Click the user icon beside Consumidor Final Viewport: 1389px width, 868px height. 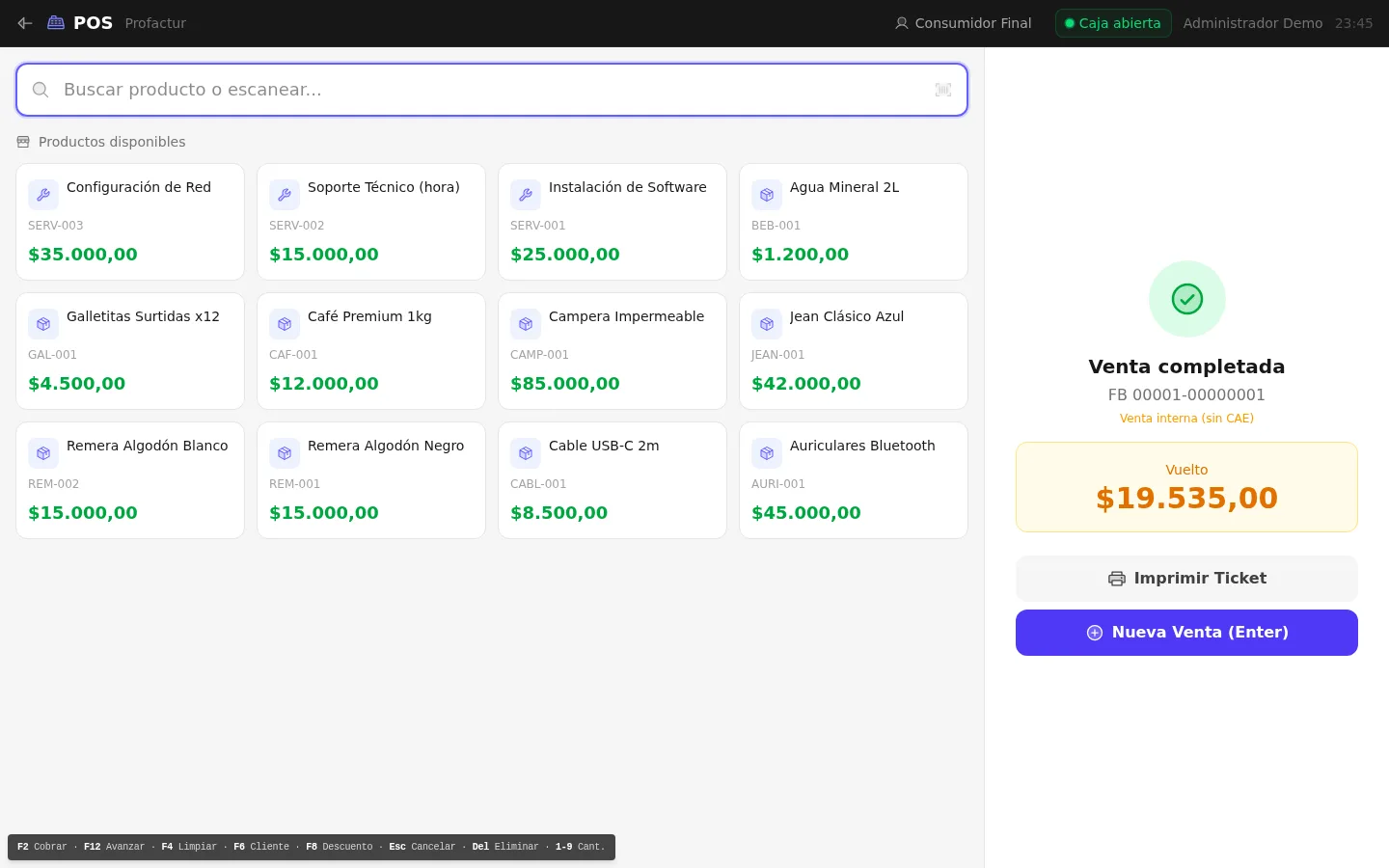(902, 23)
